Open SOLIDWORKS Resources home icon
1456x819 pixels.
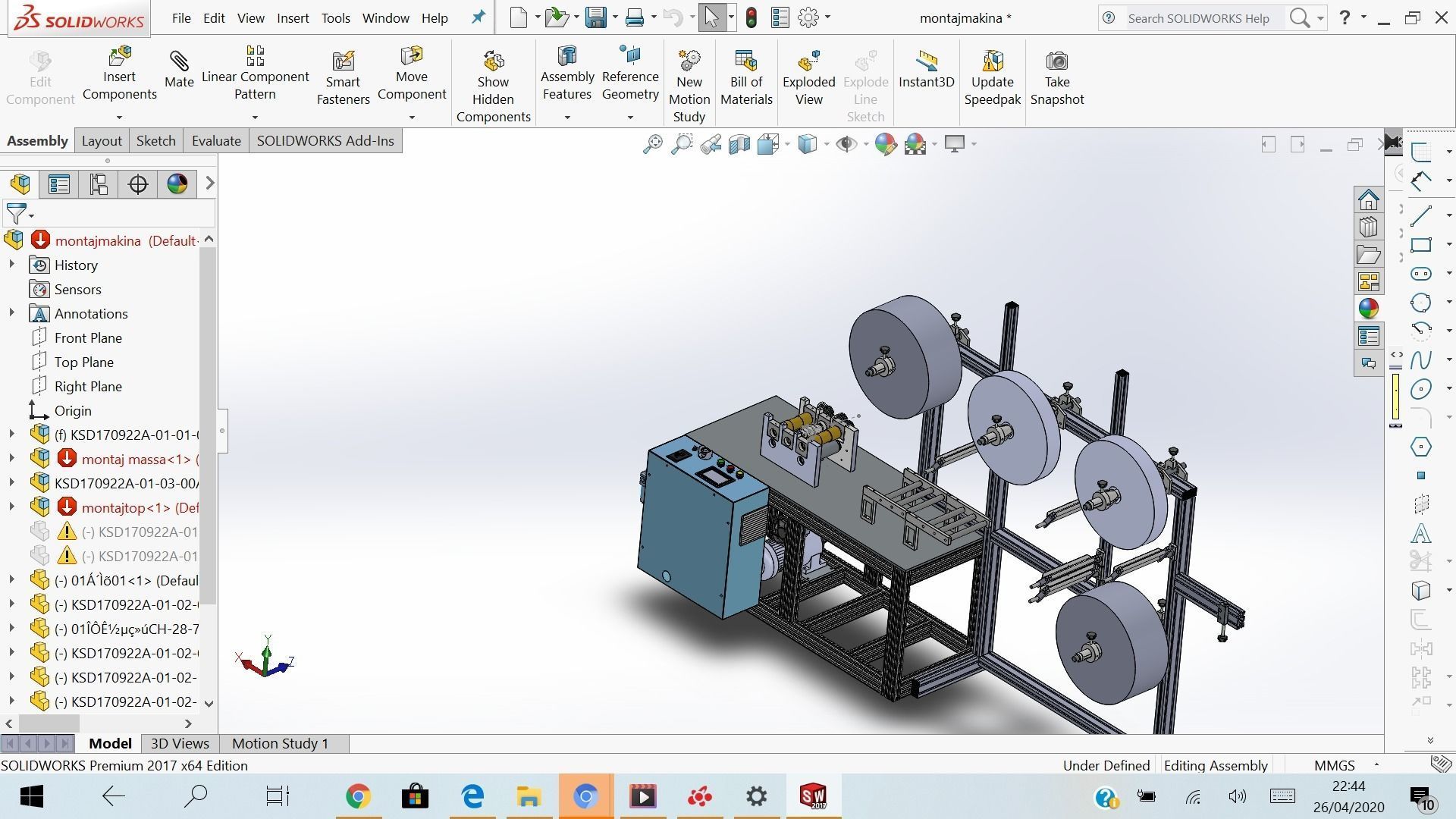coord(1368,200)
